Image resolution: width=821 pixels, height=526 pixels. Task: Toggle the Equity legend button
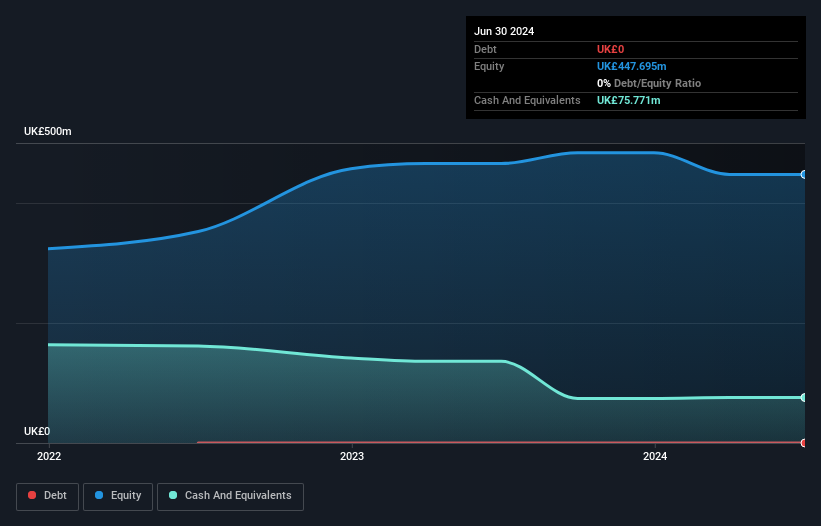tap(118, 496)
